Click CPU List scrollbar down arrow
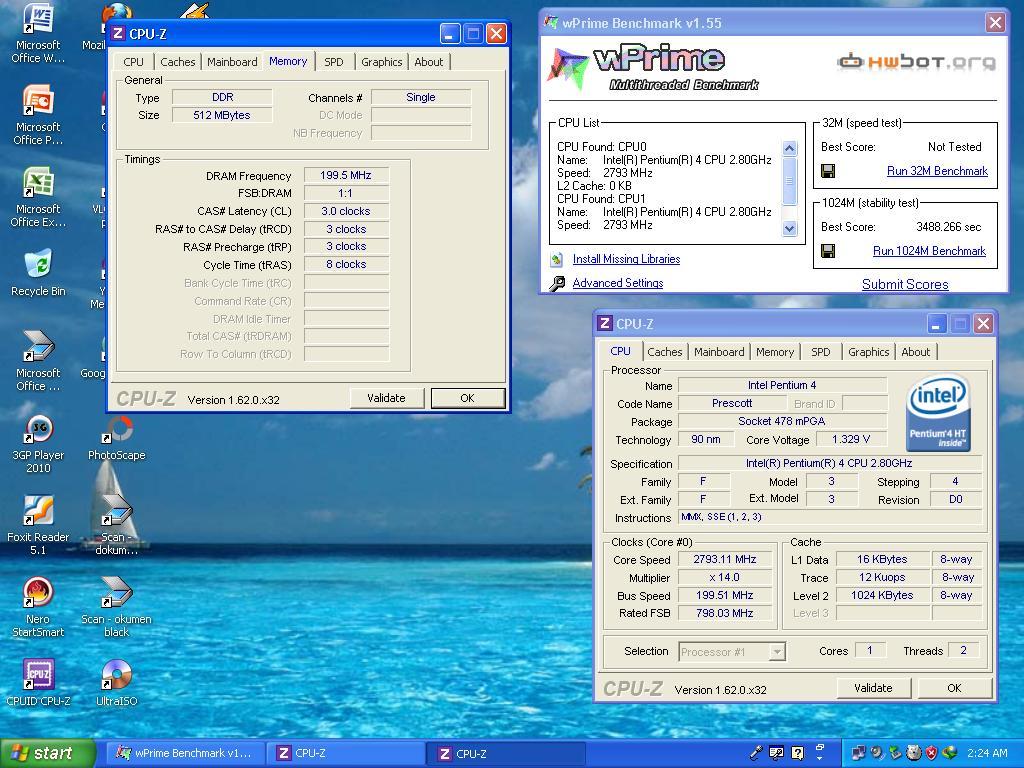Image resolution: width=1024 pixels, height=768 pixels. [x=790, y=229]
